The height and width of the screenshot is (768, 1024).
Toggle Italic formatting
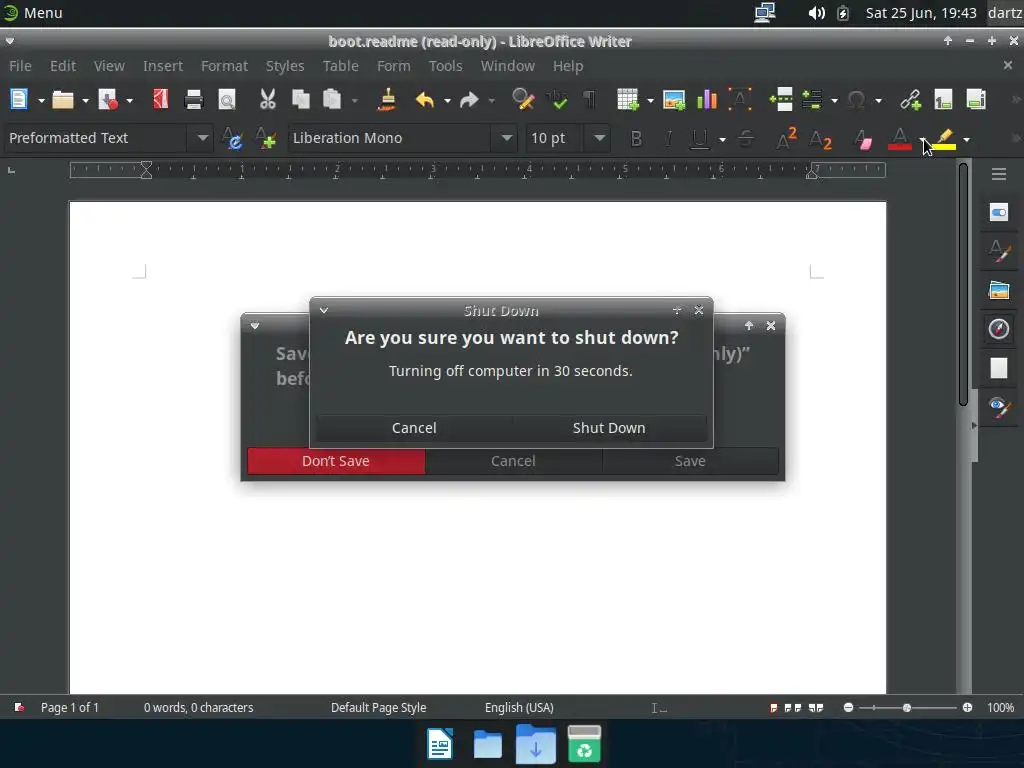coord(669,139)
